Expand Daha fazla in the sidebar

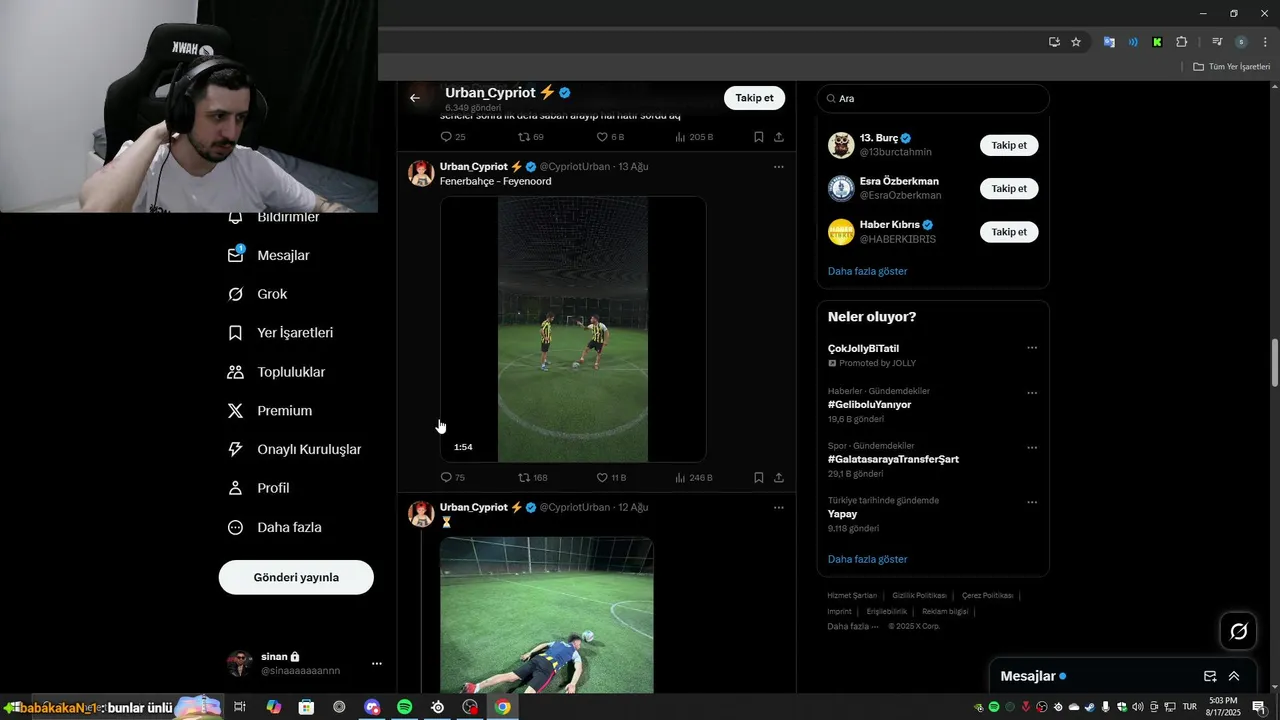coord(276,527)
